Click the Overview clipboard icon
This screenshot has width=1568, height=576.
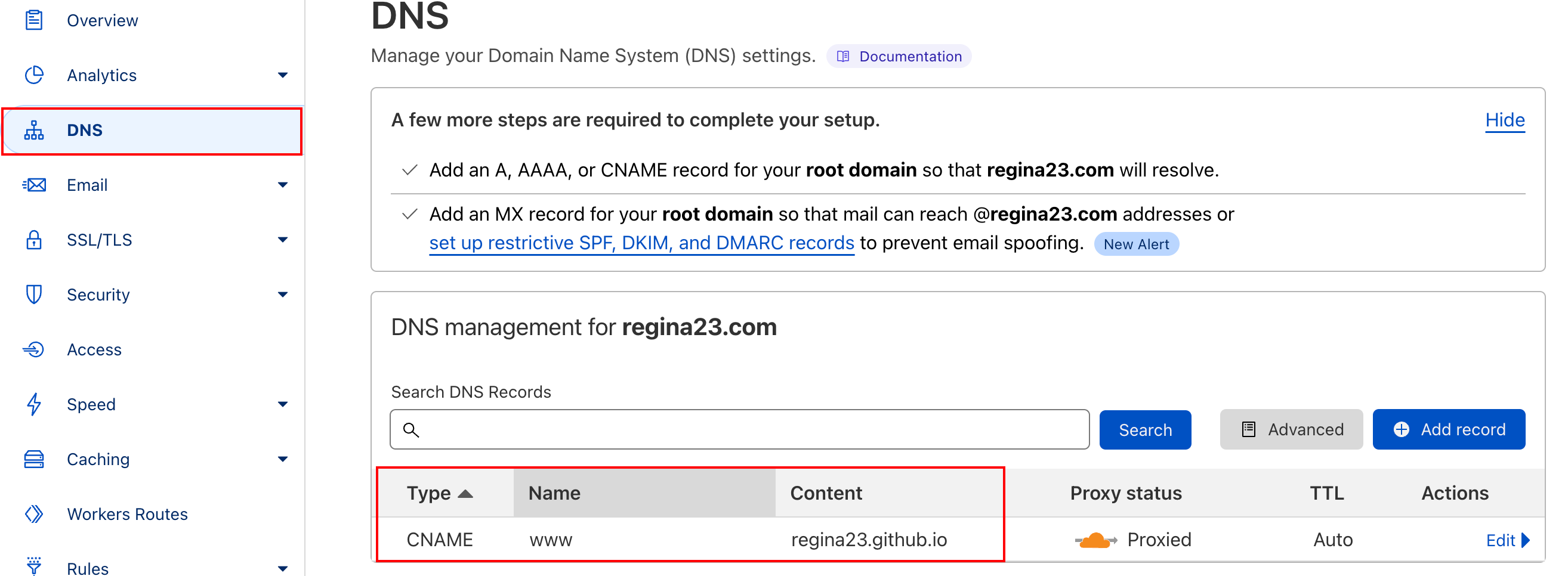click(x=34, y=20)
